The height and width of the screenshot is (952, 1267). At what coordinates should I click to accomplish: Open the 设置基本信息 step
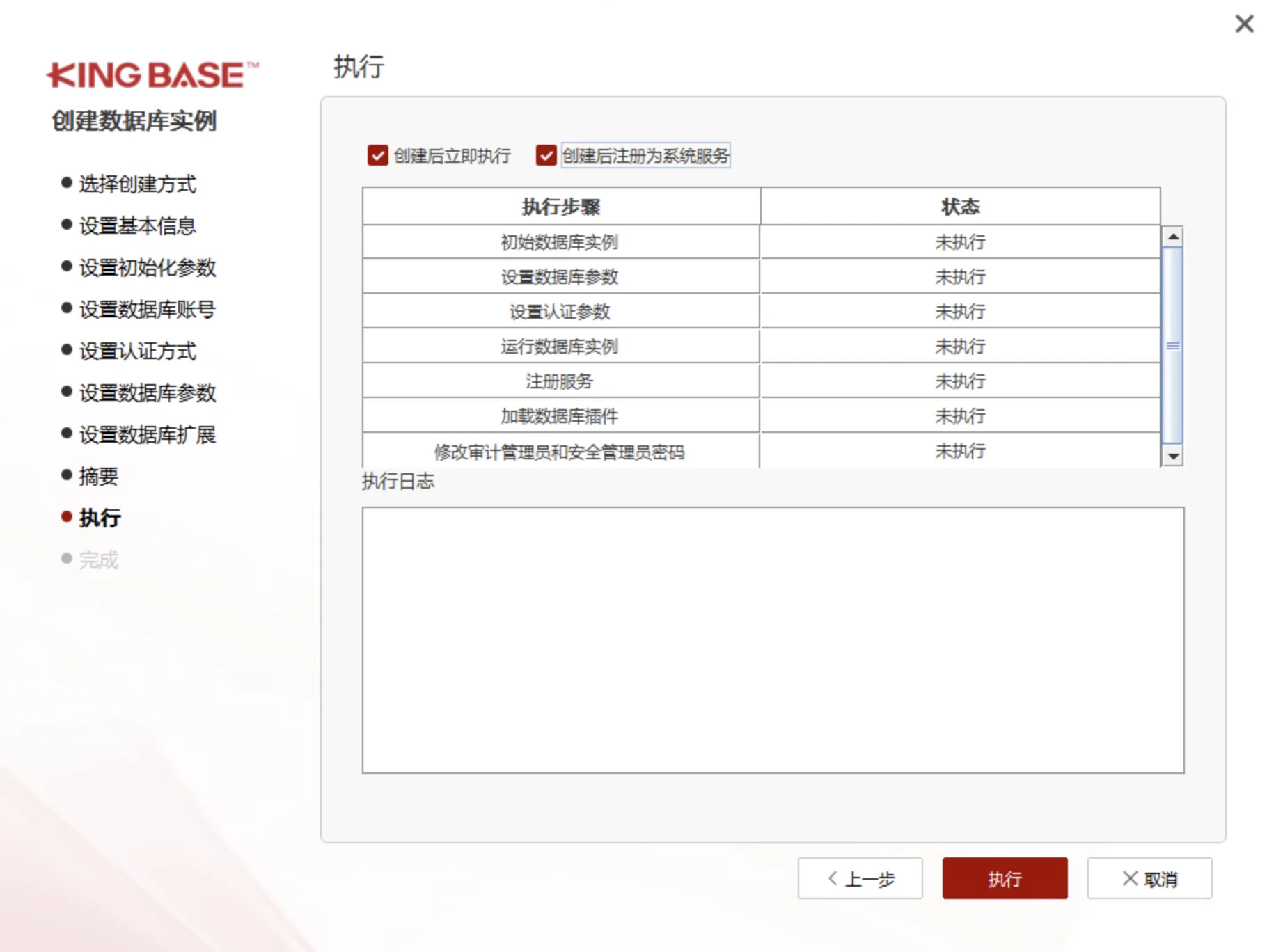[136, 226]
